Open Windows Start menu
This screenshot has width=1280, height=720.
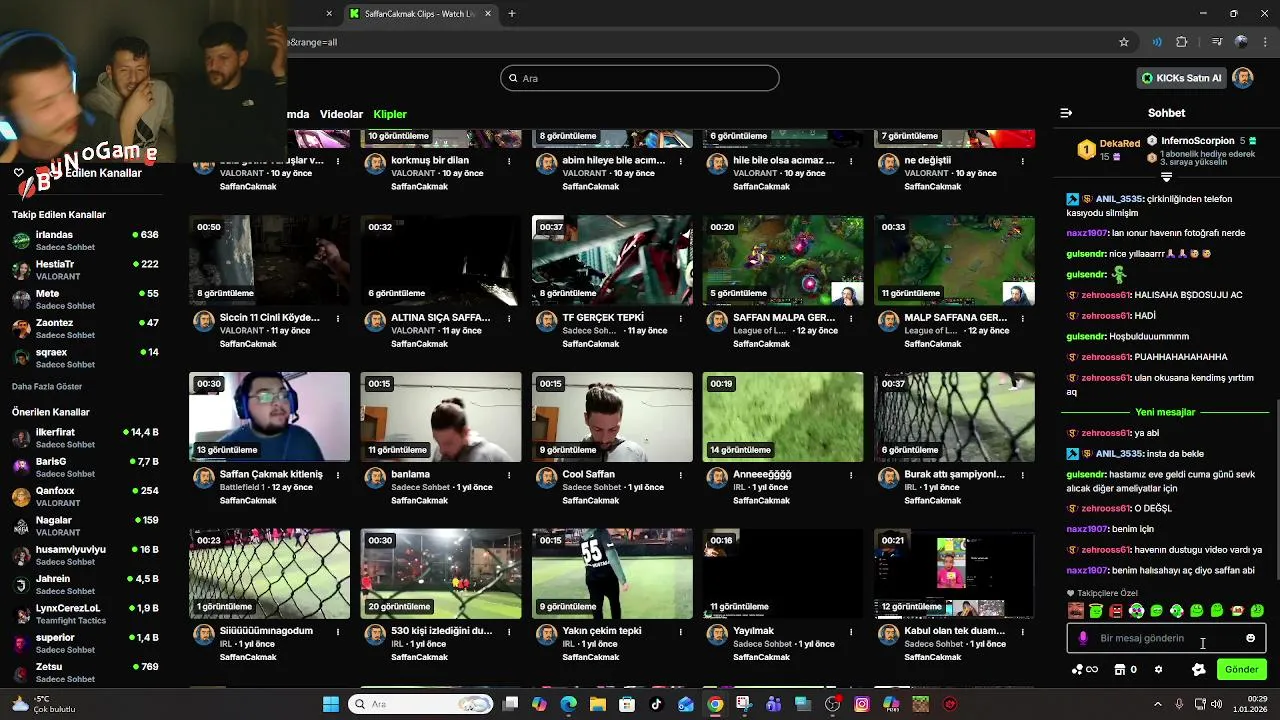coord(331,704)
